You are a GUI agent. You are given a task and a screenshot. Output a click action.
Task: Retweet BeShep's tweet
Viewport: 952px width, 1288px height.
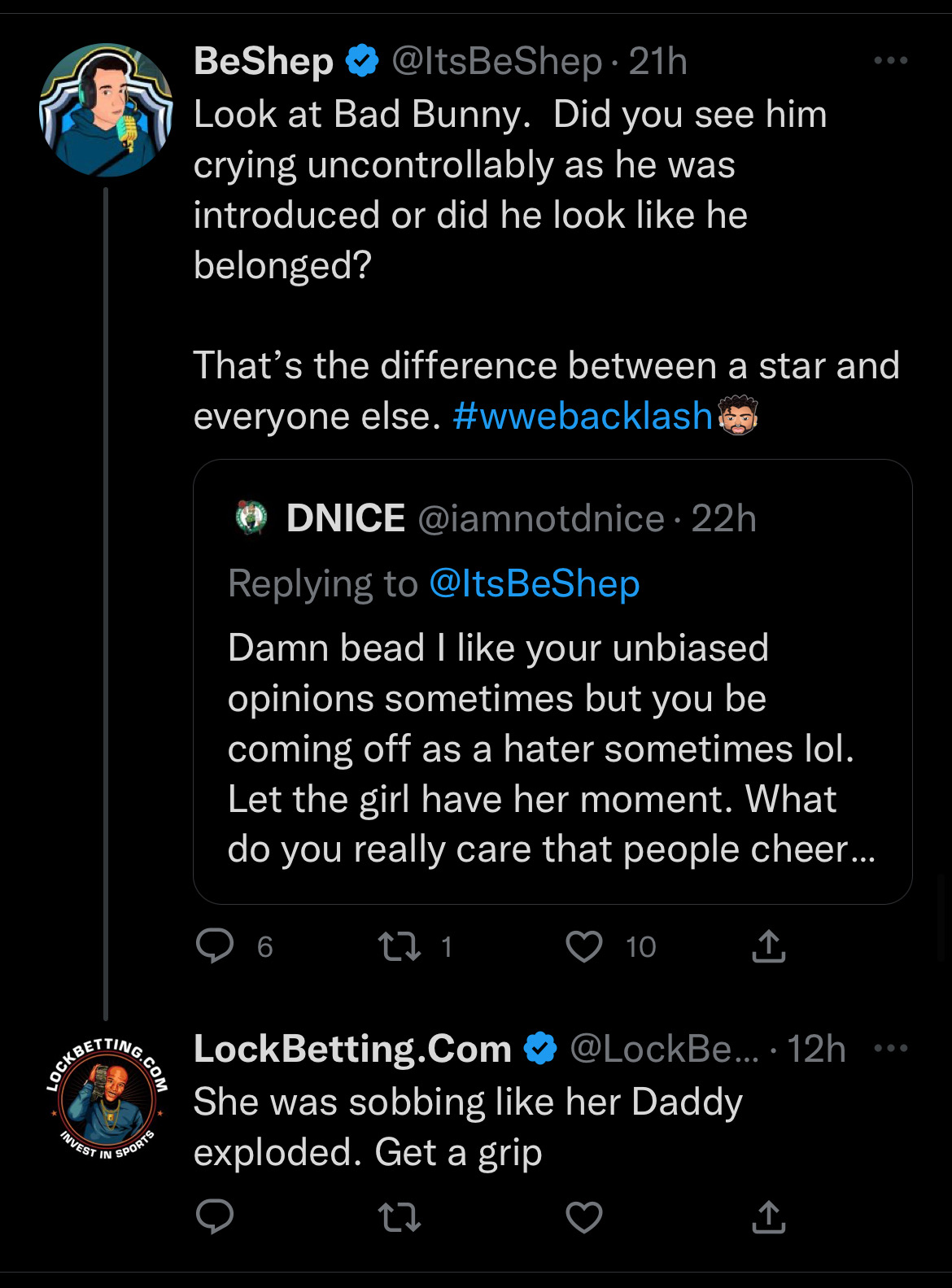coord(400,946)
